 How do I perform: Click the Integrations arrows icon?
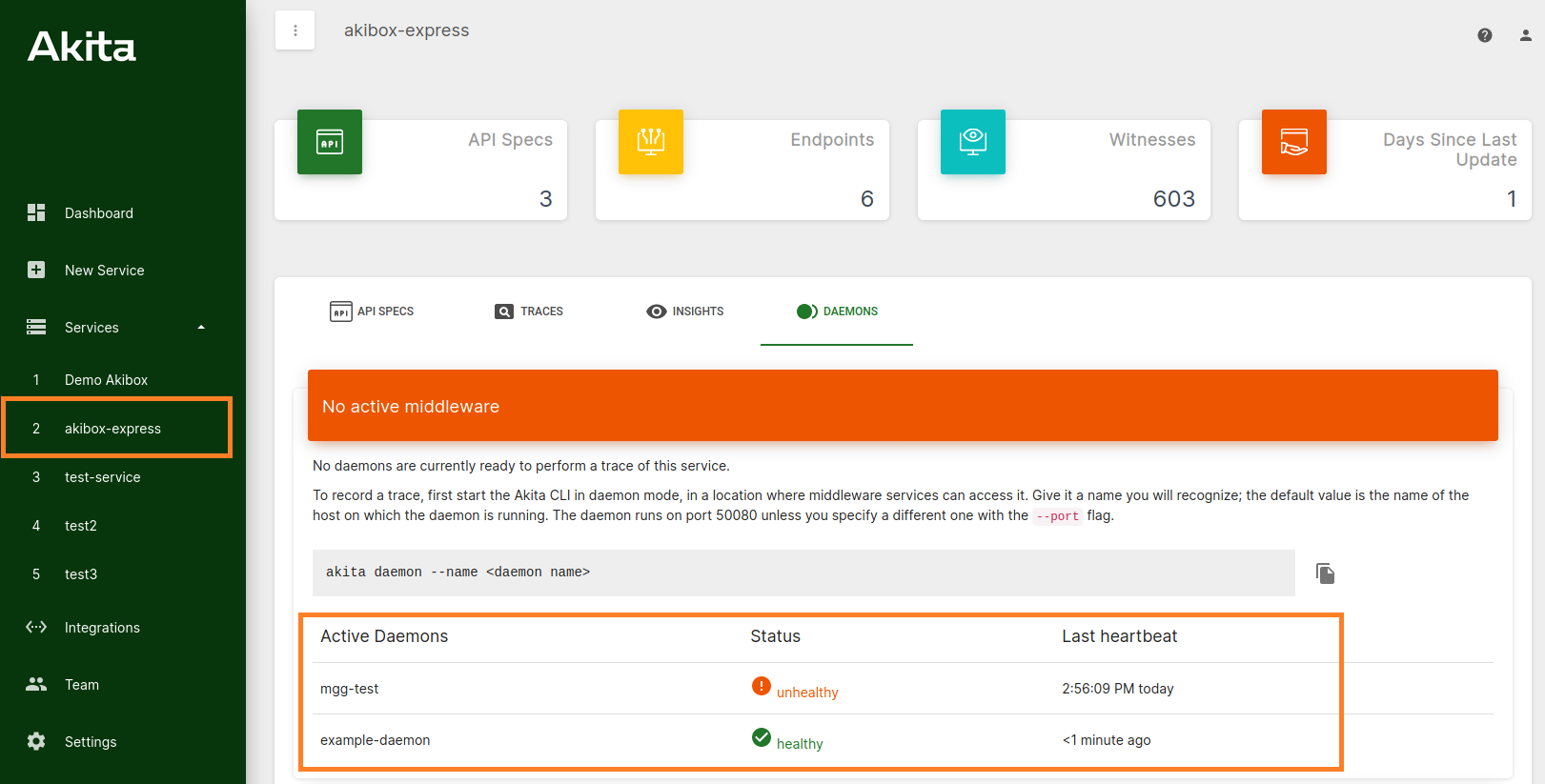pyautogui.click(x=36, y=627)
